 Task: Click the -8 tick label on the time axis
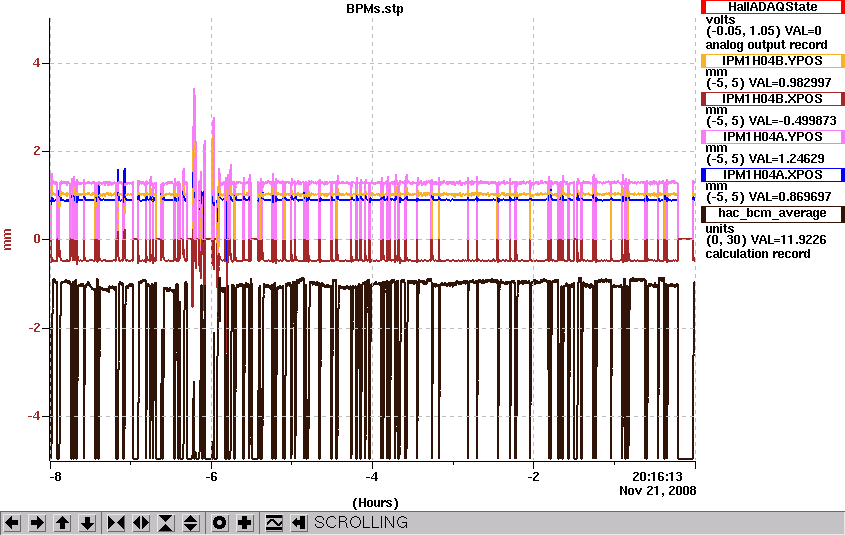[55, 477]
